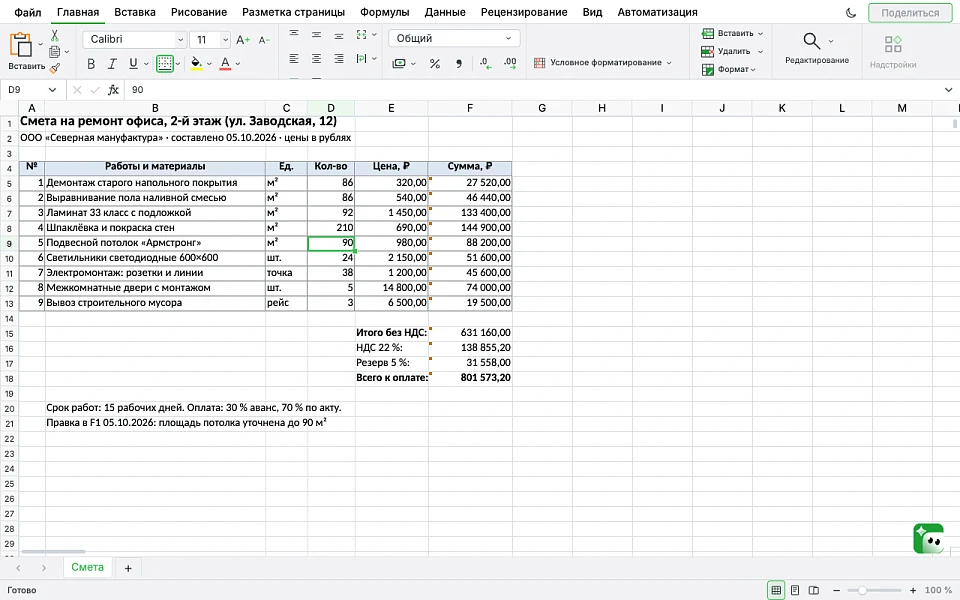Click the formula bar confirm checkmark
This screenshot has width=960, height=600.
click(x=95, y=90)
